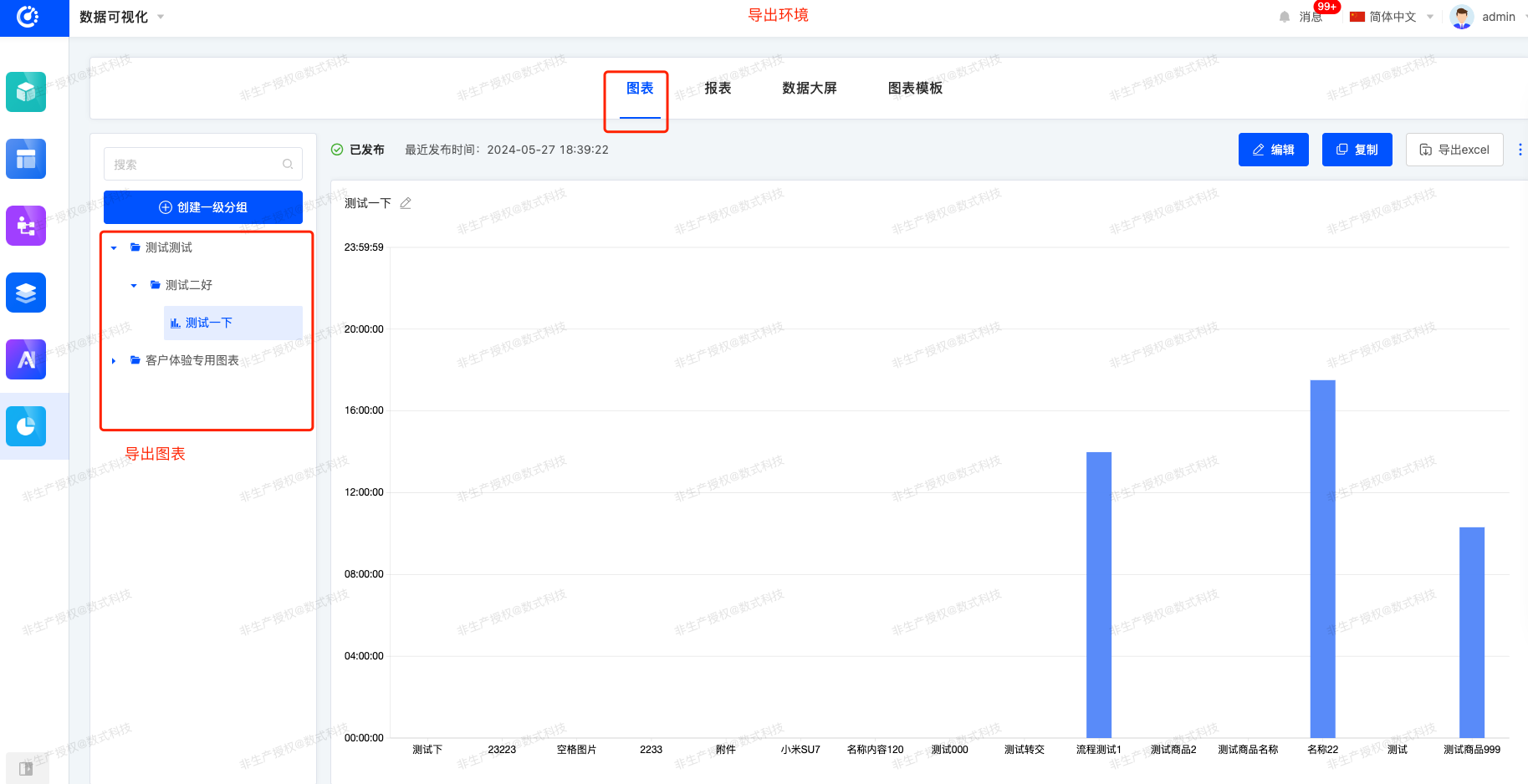Click the 测试商品999 bar in chart
The image size is (1528, 784).
point(1471,632)
